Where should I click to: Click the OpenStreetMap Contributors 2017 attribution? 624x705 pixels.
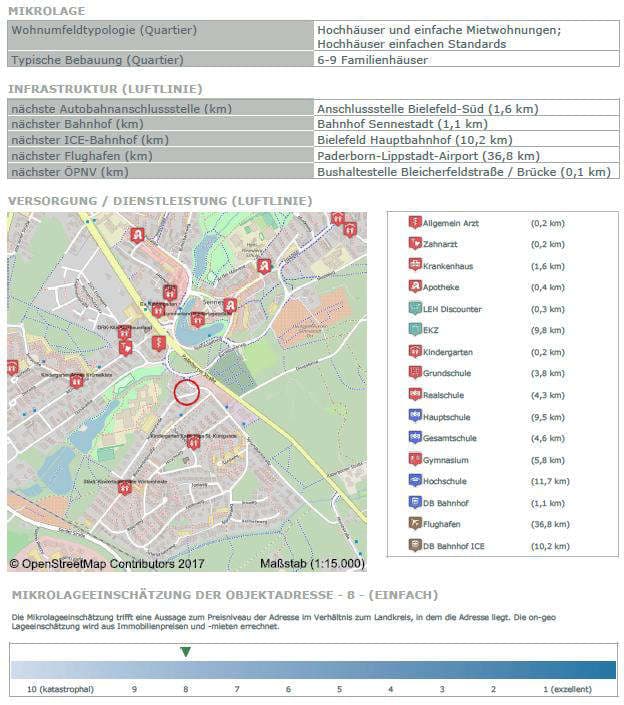106,563
